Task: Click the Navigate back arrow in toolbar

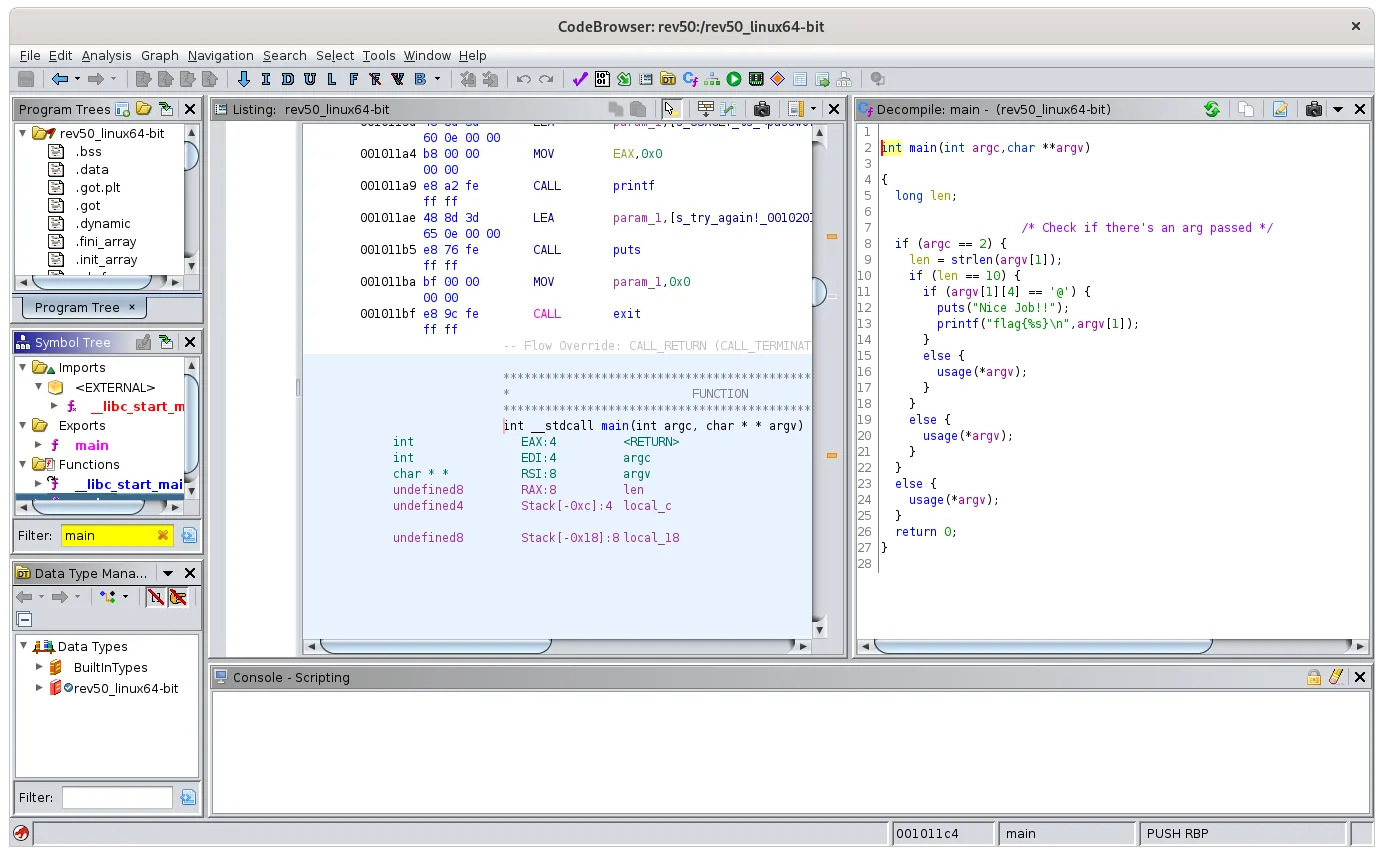Action: pyautogui.click(x=60, y=79)
